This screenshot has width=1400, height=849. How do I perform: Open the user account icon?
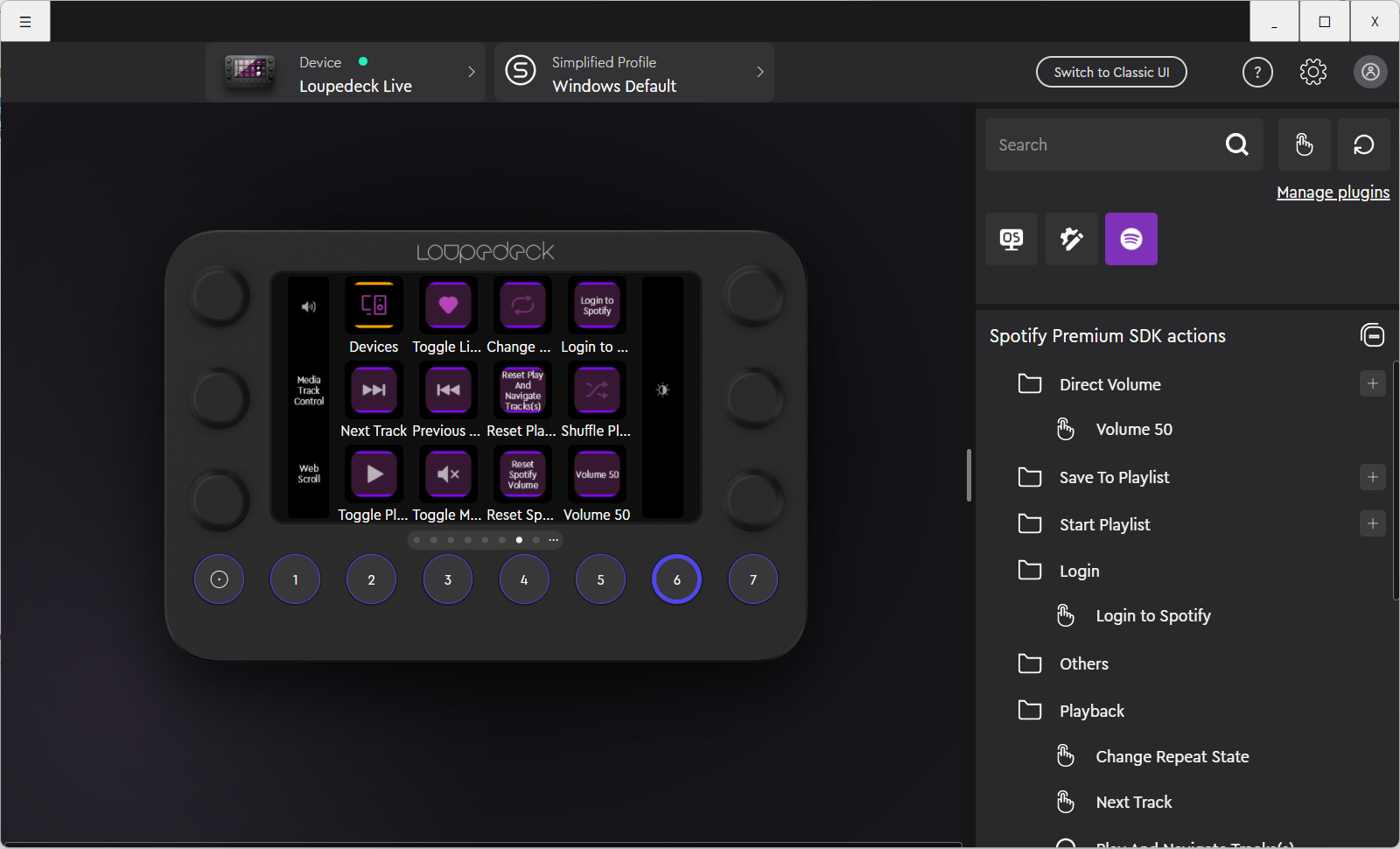[1371, 72]
